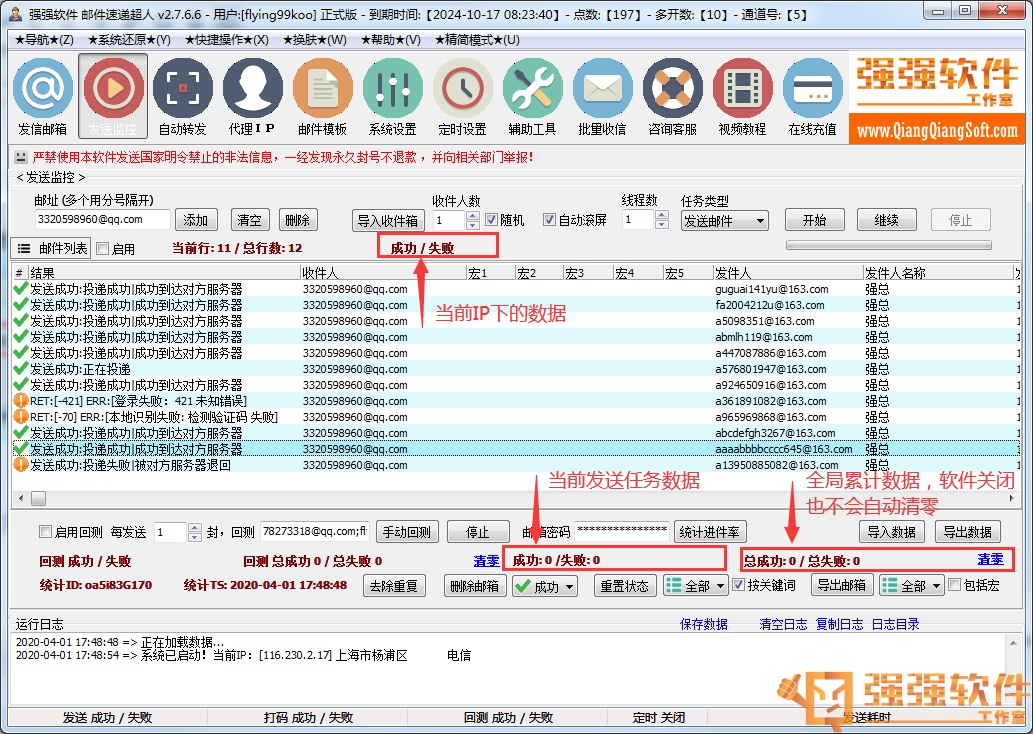Screen dimensions: 1033x734
Task: Open the 任务类型 发送邮件 dropdown
Action: pyautogui.click(x=725, y=221)
